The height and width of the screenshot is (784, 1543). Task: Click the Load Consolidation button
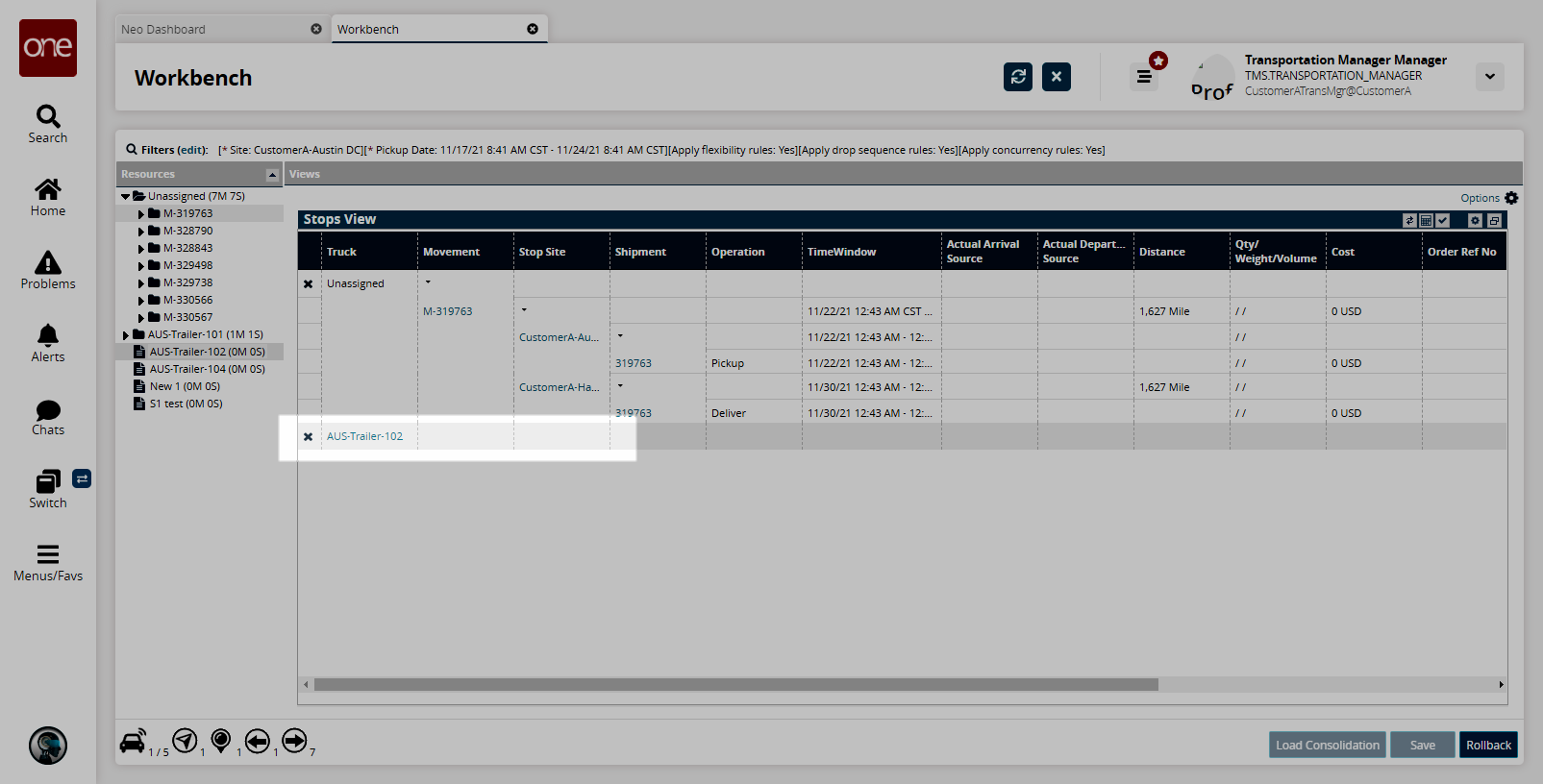point(1328,745)
